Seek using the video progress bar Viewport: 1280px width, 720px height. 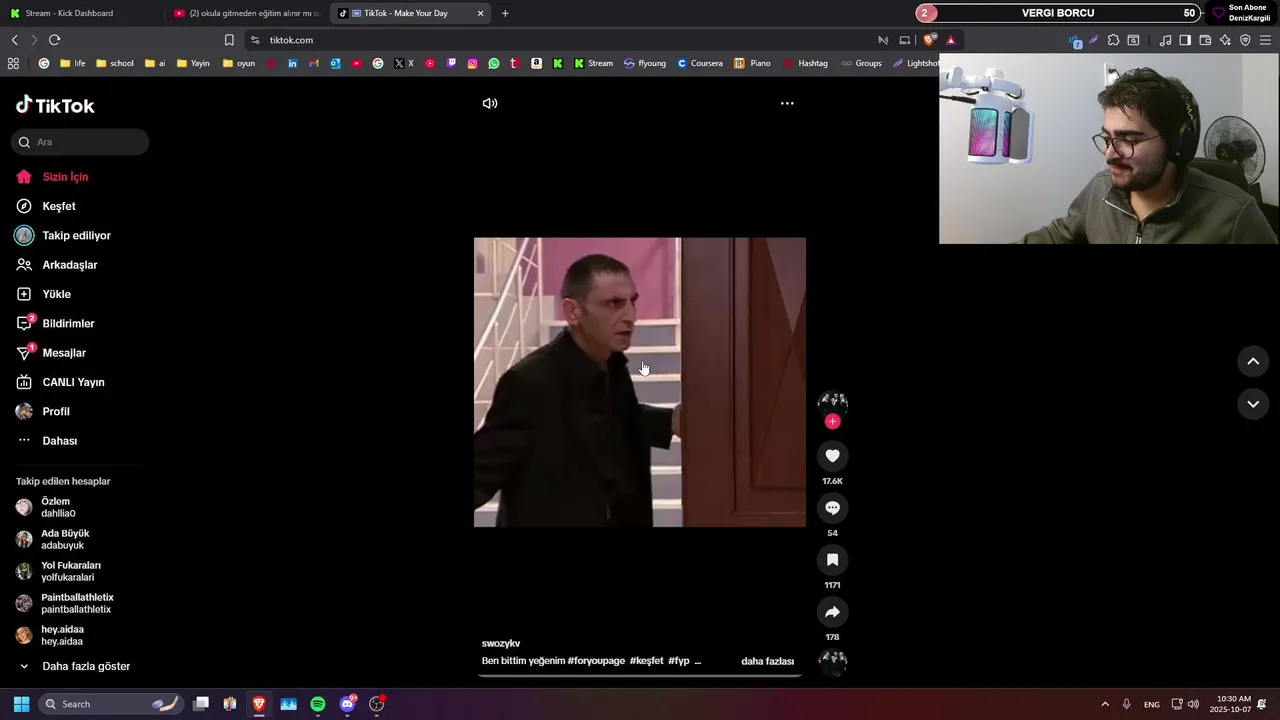[640, 675]
